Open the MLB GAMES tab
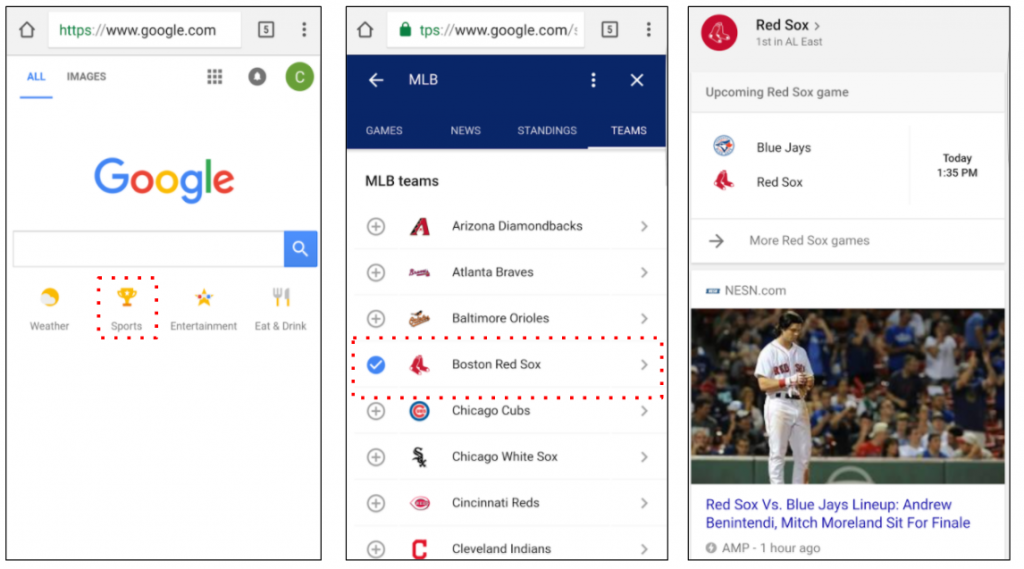Screen dimensions: 1024x569 click(x=384, y=131)
